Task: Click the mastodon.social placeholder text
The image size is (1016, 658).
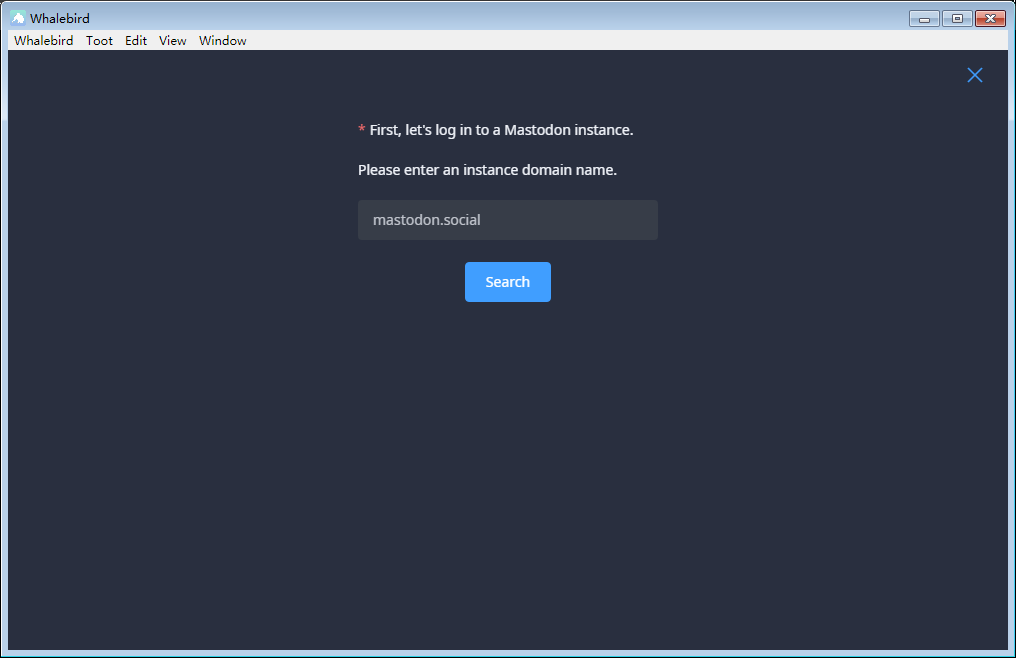Action: [x=427, y=220]
